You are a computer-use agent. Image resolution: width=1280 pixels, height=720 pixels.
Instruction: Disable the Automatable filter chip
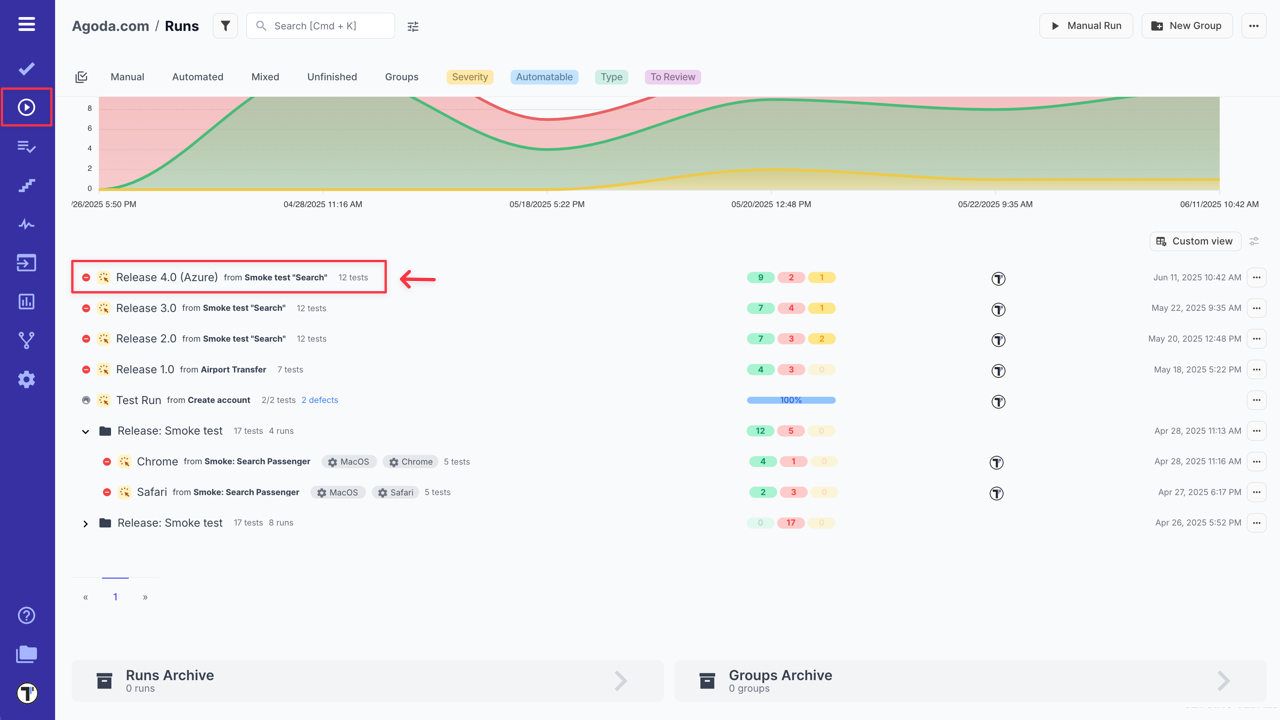pyautogui.click(x=544, y=76)
